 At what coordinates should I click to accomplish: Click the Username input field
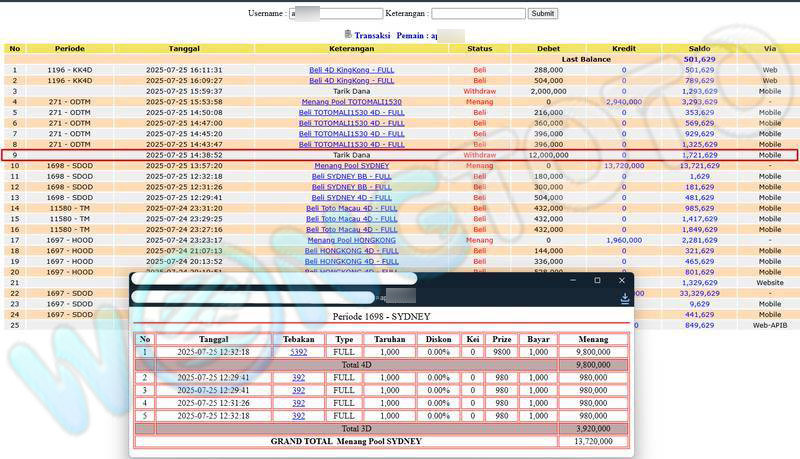(336, 14)
